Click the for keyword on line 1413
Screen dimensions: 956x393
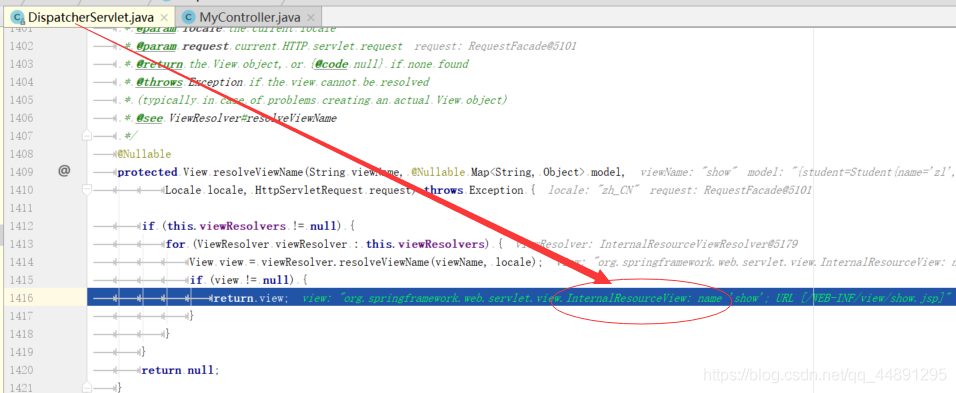pyautogui.click(x=175, y=244)
